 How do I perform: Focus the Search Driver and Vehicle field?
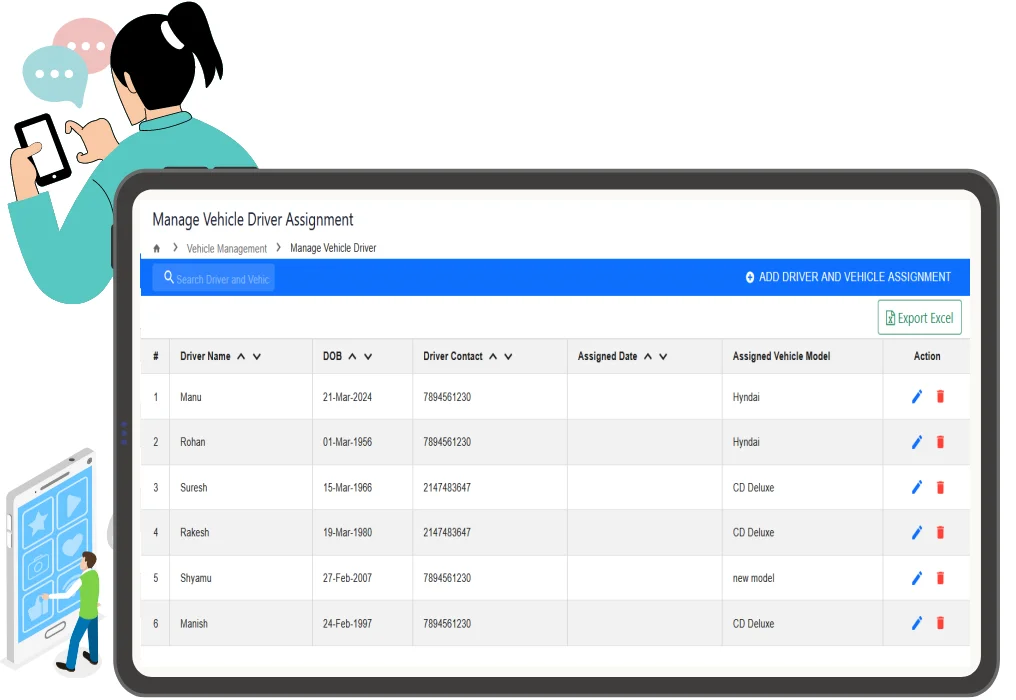(214, 278)
